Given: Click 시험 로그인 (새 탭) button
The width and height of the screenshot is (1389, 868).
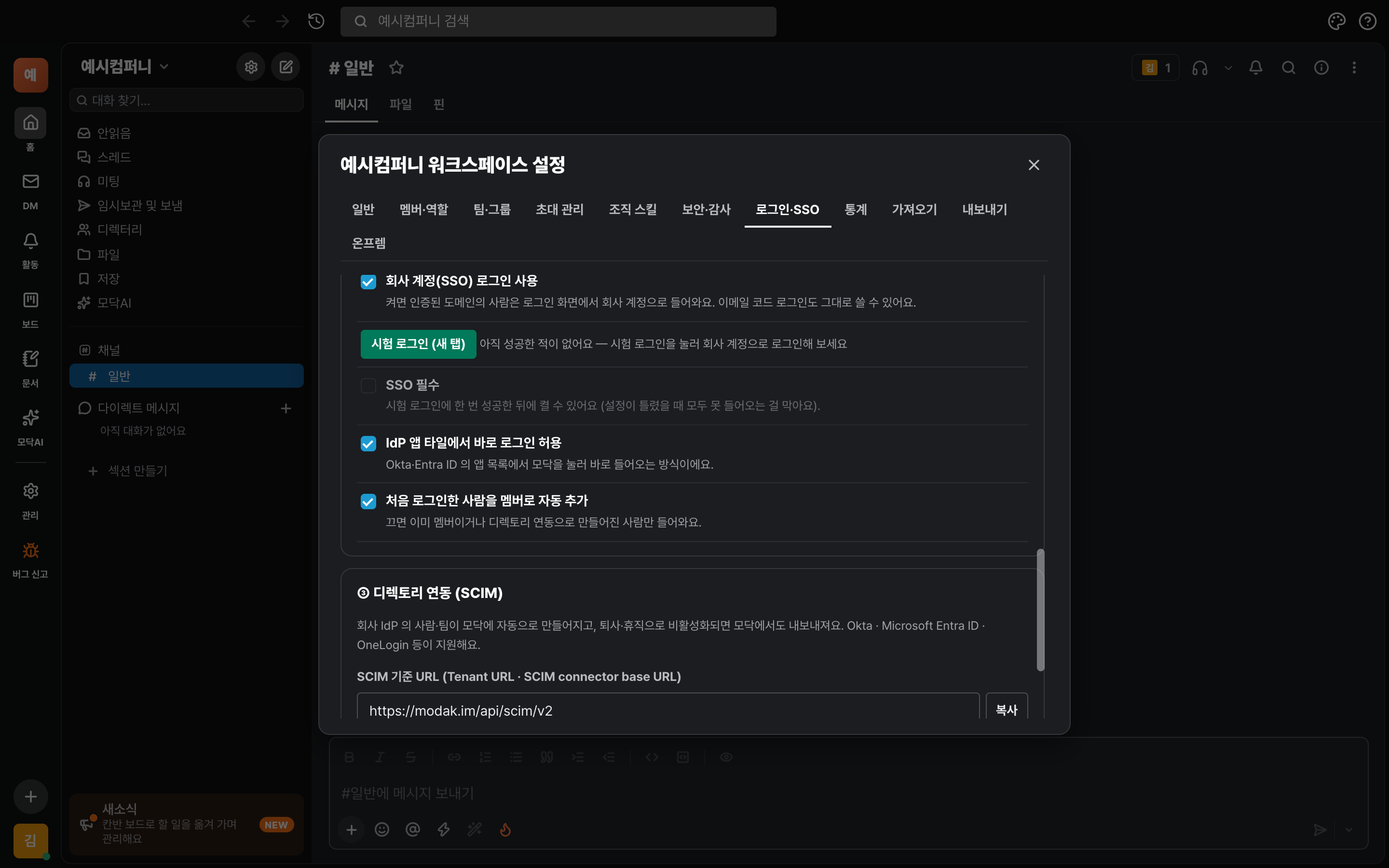Looking at the screenshot, I should [x=418, y=344].
